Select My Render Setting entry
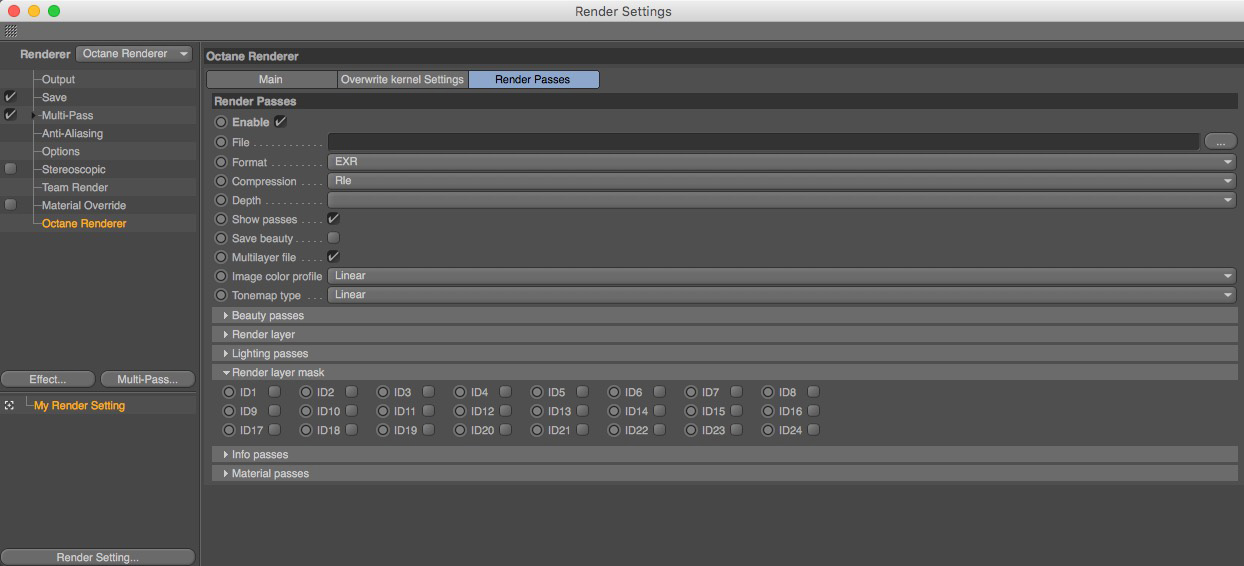 tap(80, 406)
